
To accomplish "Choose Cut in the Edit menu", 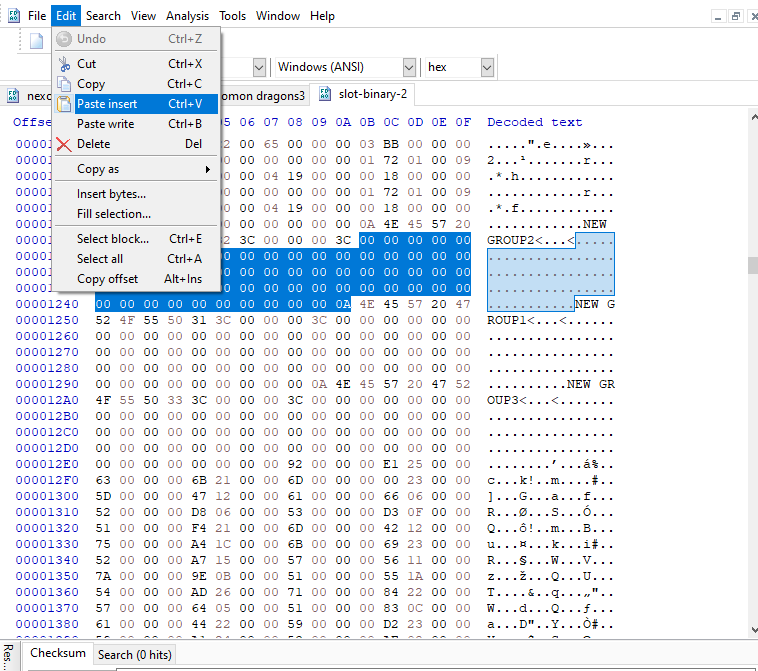I will pos(136,64).
